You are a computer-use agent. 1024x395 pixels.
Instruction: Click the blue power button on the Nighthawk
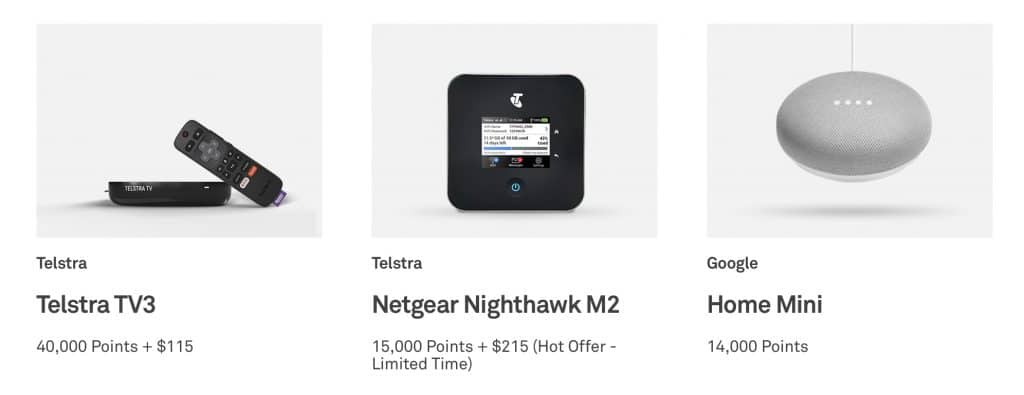coord(515,187)
